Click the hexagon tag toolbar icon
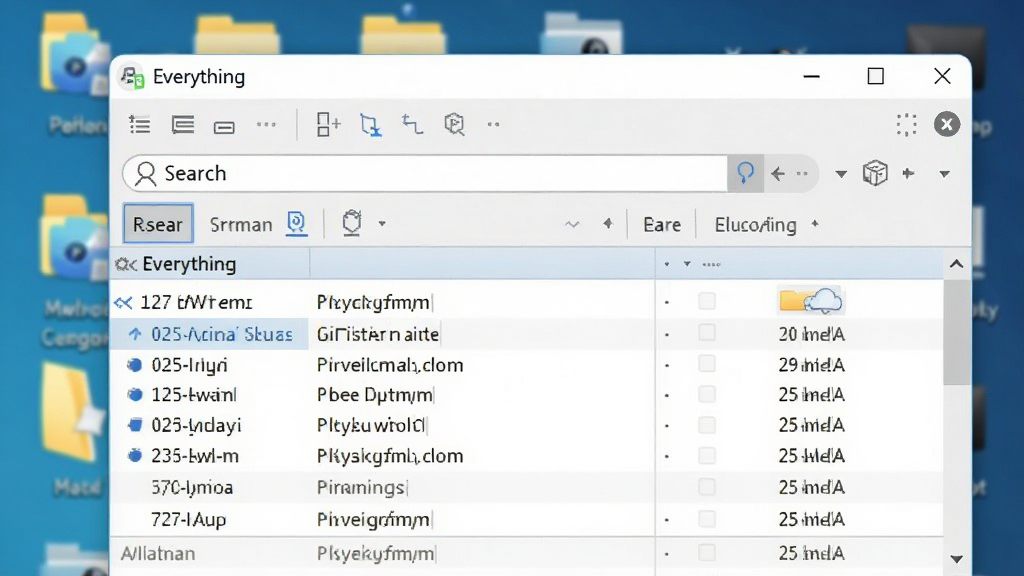This screenshot has width=1024, height=576. pyautogui.click(x=454, y=124)
